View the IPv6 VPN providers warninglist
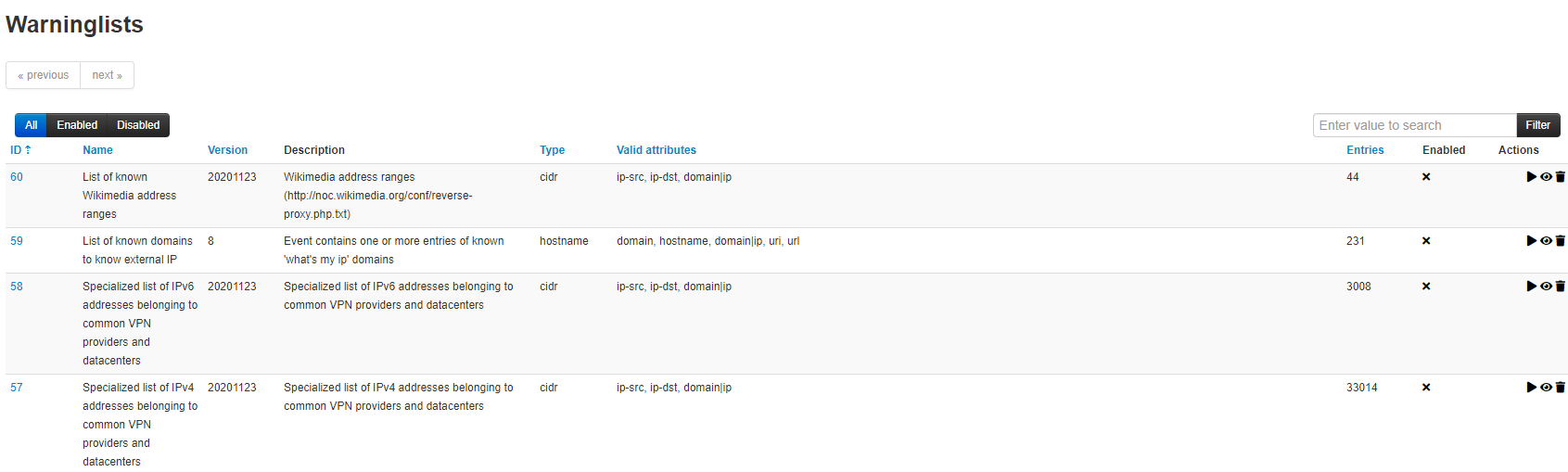The height and width of the screenshot is (472, 1568). 1546,287
